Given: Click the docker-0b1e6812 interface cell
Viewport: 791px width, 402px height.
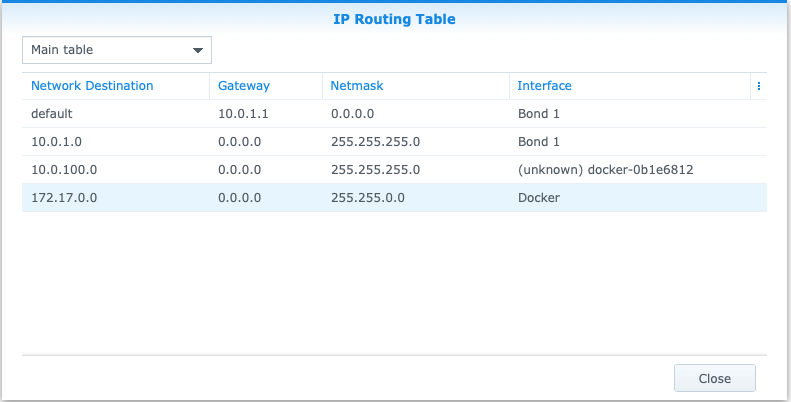Looking at the screenshot, I should point(605,170).
